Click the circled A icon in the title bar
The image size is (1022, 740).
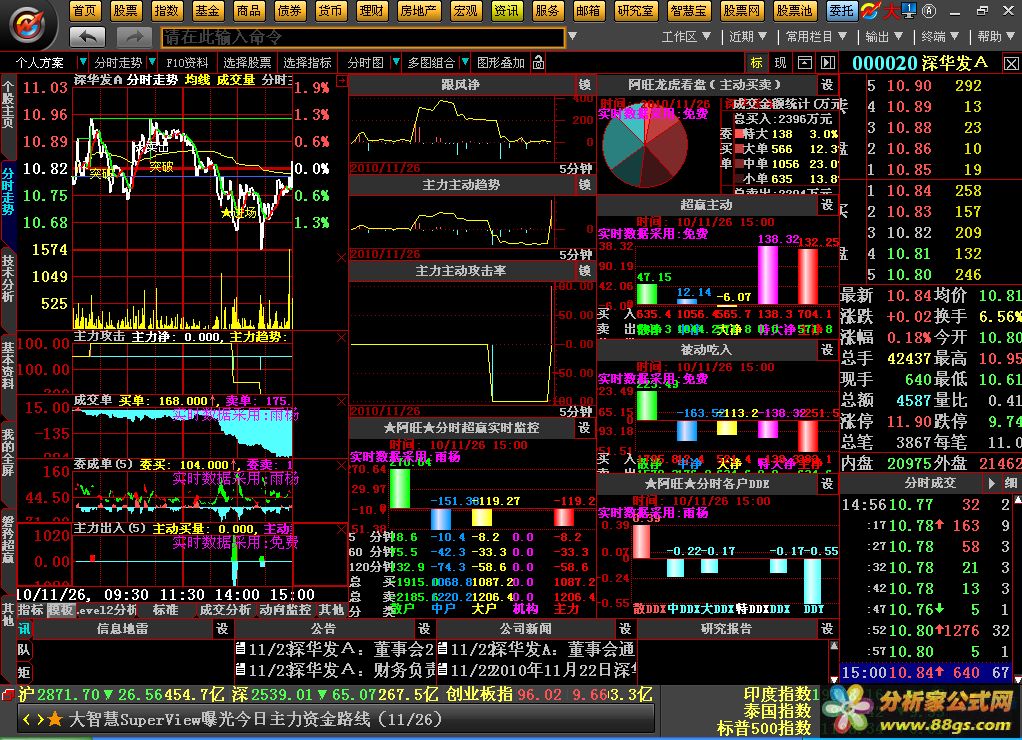click(x=929, y=10)
